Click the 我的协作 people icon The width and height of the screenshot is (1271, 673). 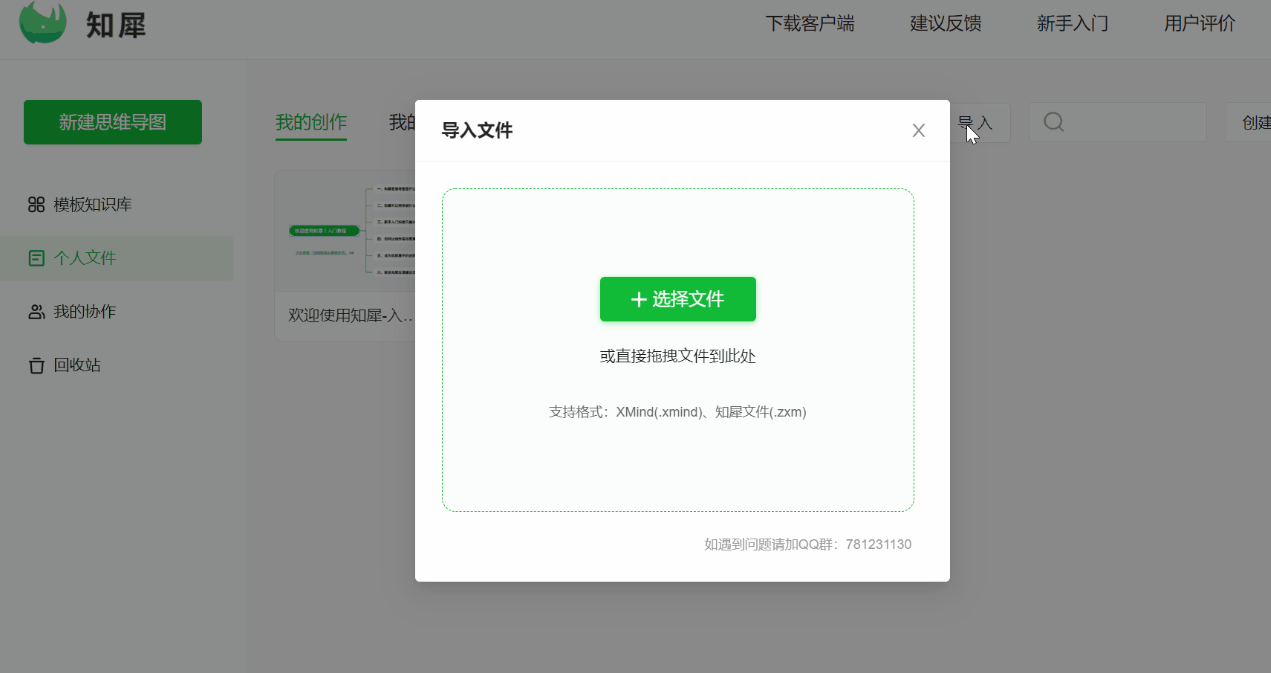pyautogui.click(x=36, y=312)
